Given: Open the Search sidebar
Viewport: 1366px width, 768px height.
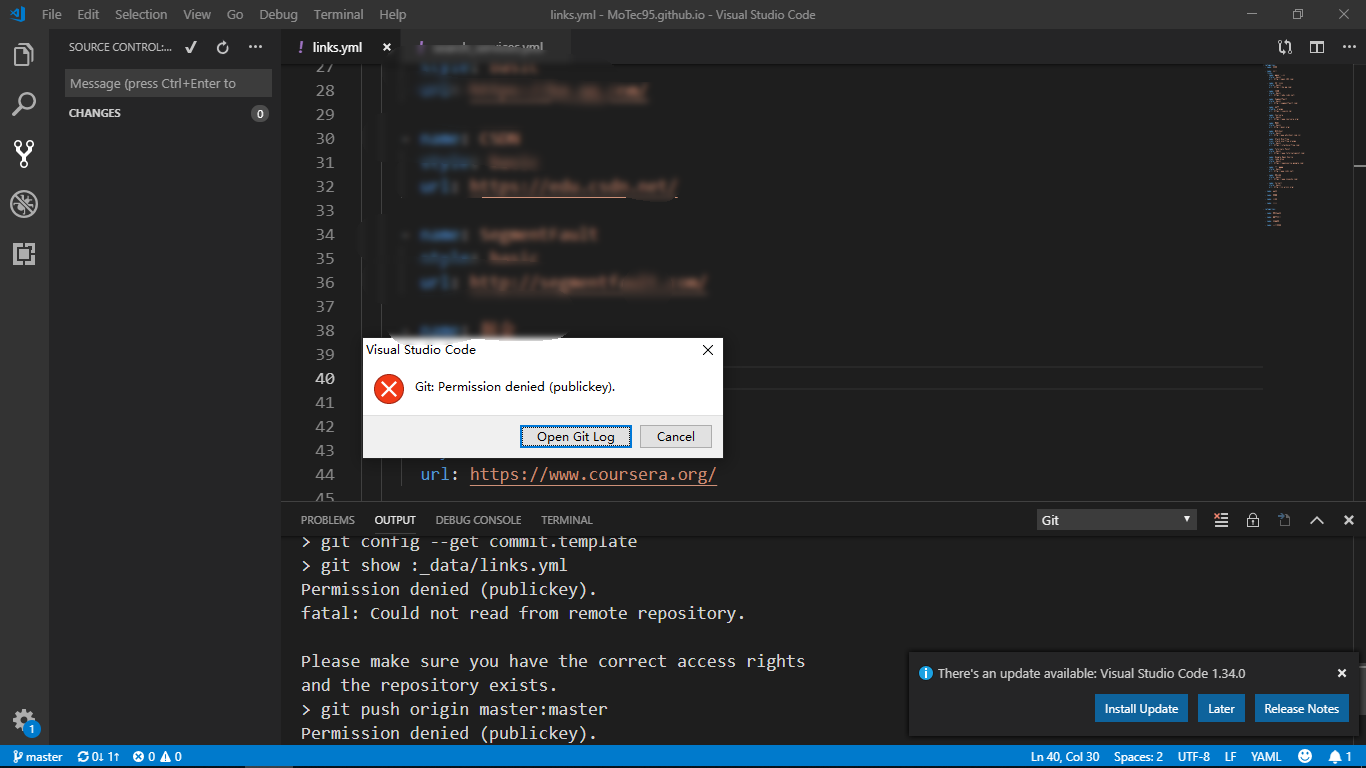Looking at the screenshot, I should (22, 105).
